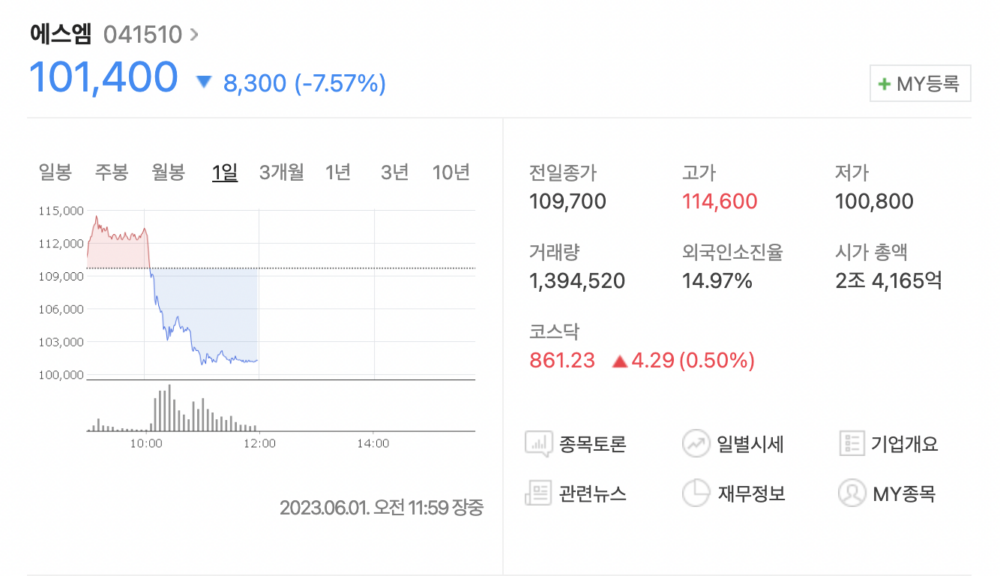Show the 1년 chart range

point(338,172)
